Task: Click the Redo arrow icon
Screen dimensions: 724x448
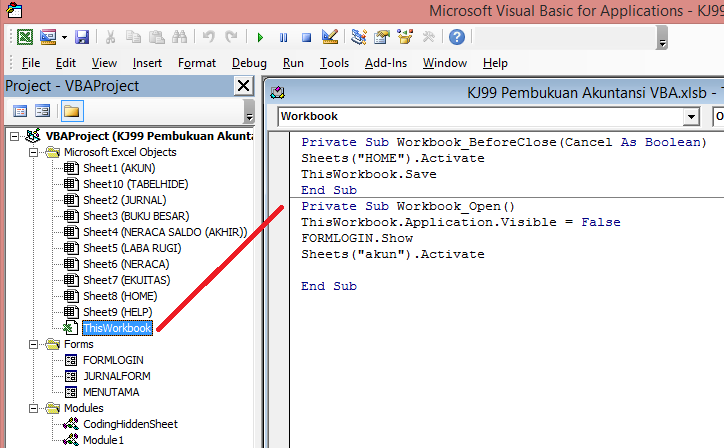Action: tap(231, 37)
